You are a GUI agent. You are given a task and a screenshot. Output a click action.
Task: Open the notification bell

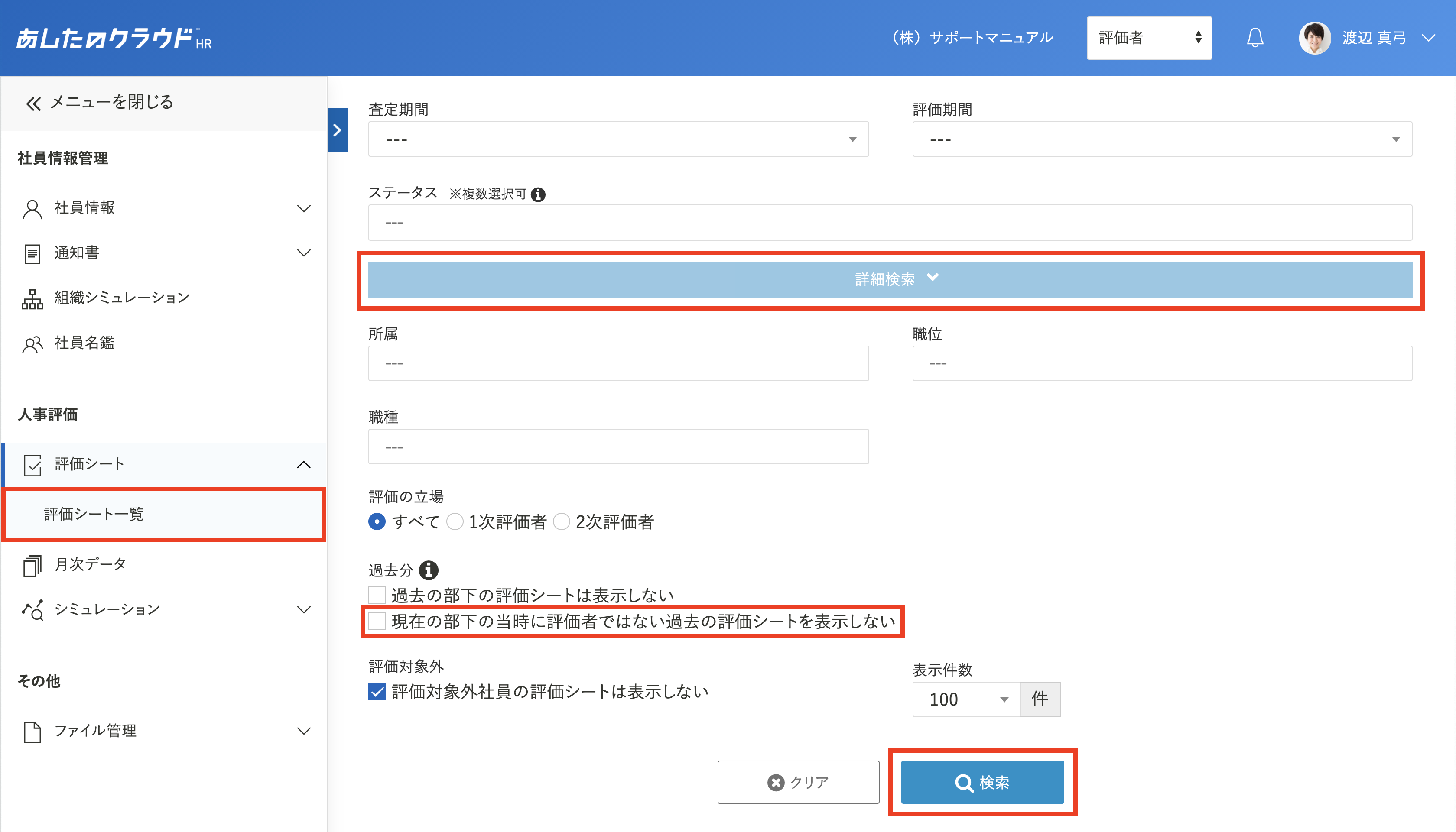1255,38
